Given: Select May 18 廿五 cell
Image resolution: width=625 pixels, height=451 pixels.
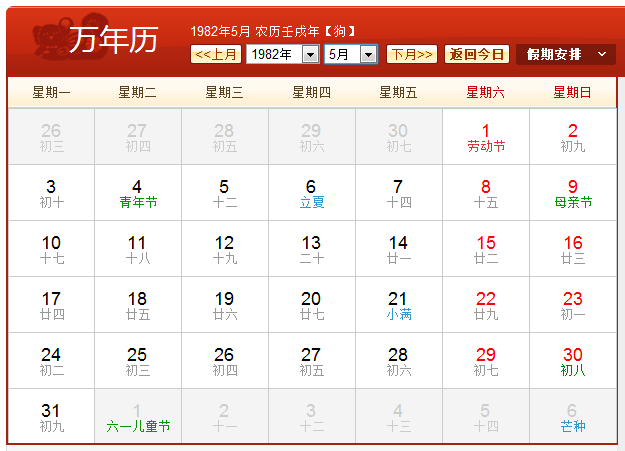Looking at the screenshot, I should coord(138,305).
